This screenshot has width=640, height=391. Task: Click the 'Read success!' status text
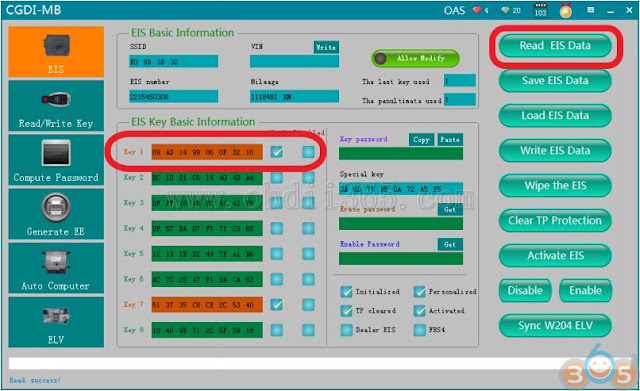click(35, 380)
